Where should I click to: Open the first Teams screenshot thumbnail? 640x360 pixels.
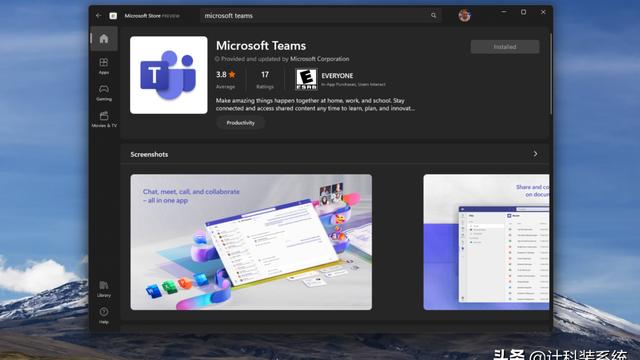(251, 242)
